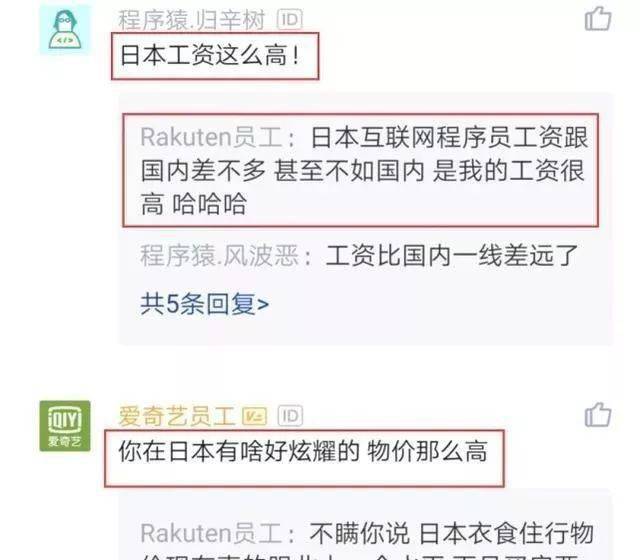The width and height of the screenshot is (640, 560).
Task: Open username 爱奇艺员工 profile
Action: [x=177, y=416]
